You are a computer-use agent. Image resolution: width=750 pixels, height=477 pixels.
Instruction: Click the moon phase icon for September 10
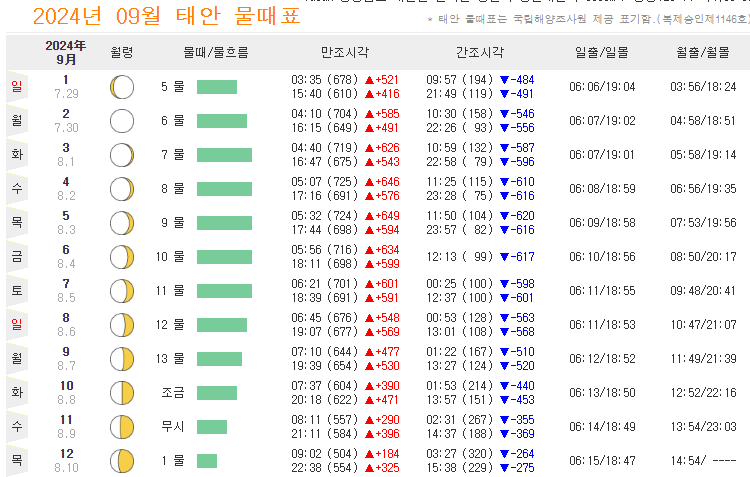[122, 393]
